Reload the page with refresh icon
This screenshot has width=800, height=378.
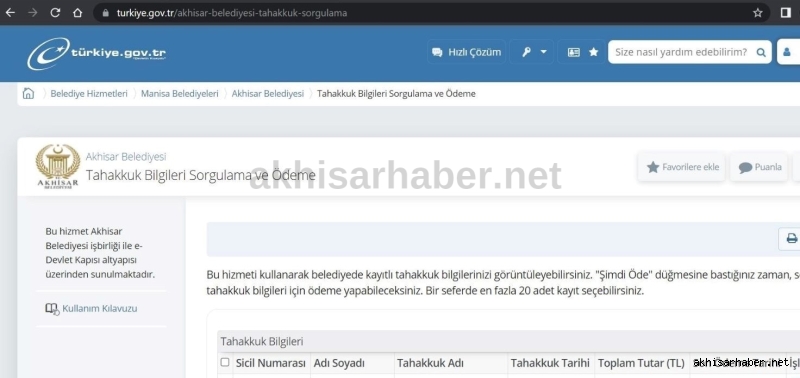pyautogui.click(x=55, y=13)
